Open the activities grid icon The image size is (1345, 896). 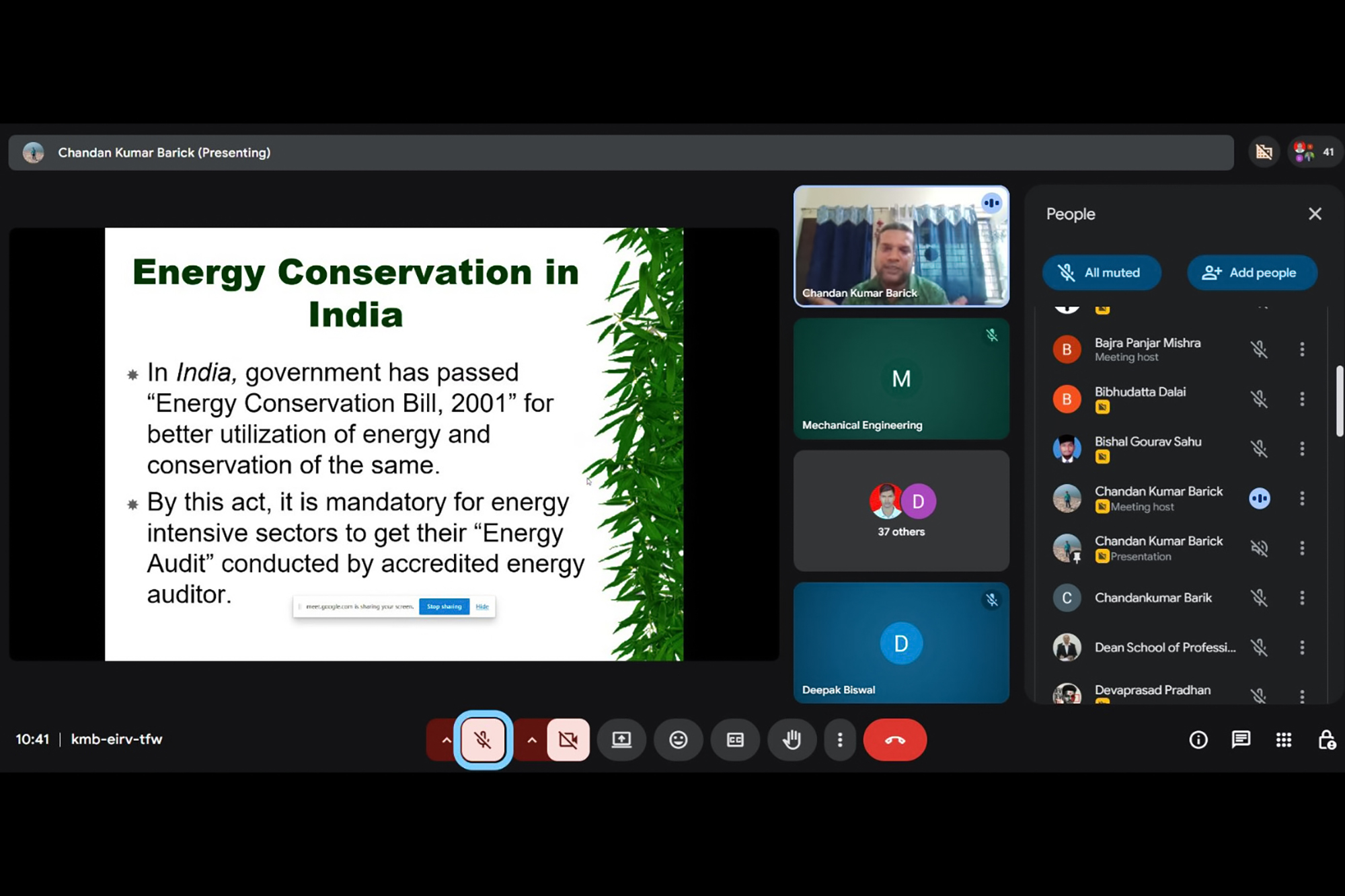1283,740
